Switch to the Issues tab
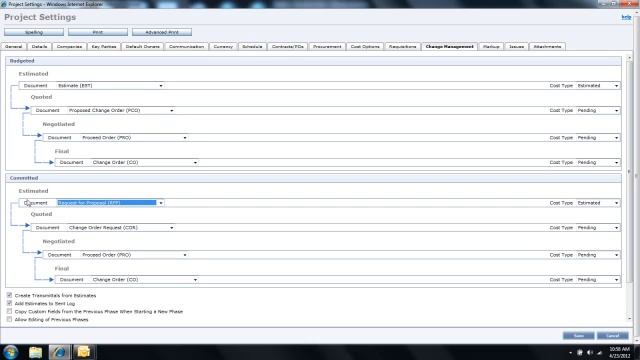 (517, 47)
